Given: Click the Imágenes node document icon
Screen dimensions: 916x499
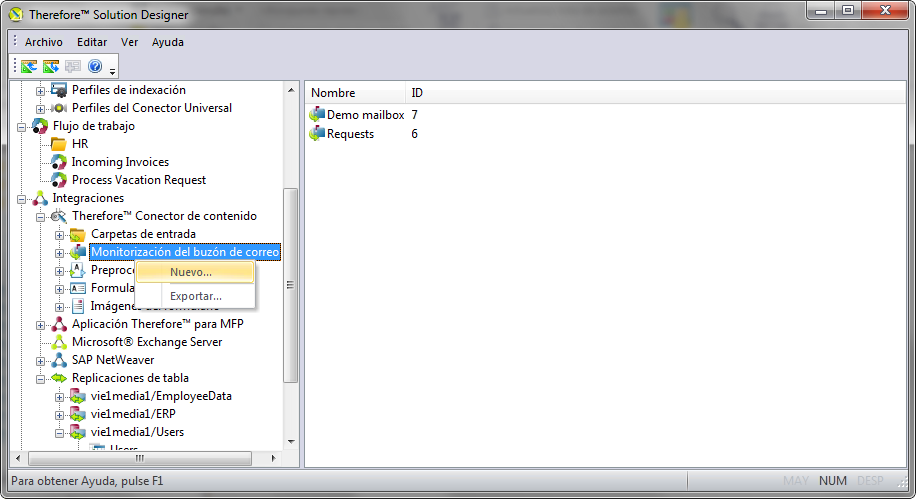Looking at the screenshot, I should tap(78, 306).
